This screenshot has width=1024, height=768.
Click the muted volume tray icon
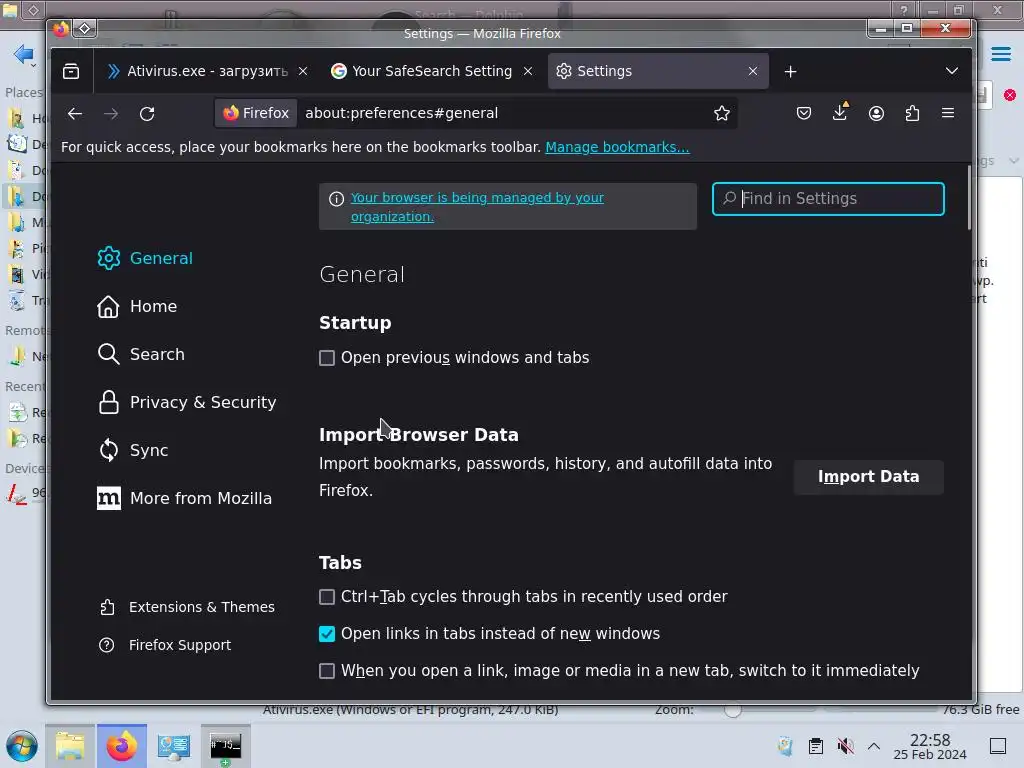846,746
